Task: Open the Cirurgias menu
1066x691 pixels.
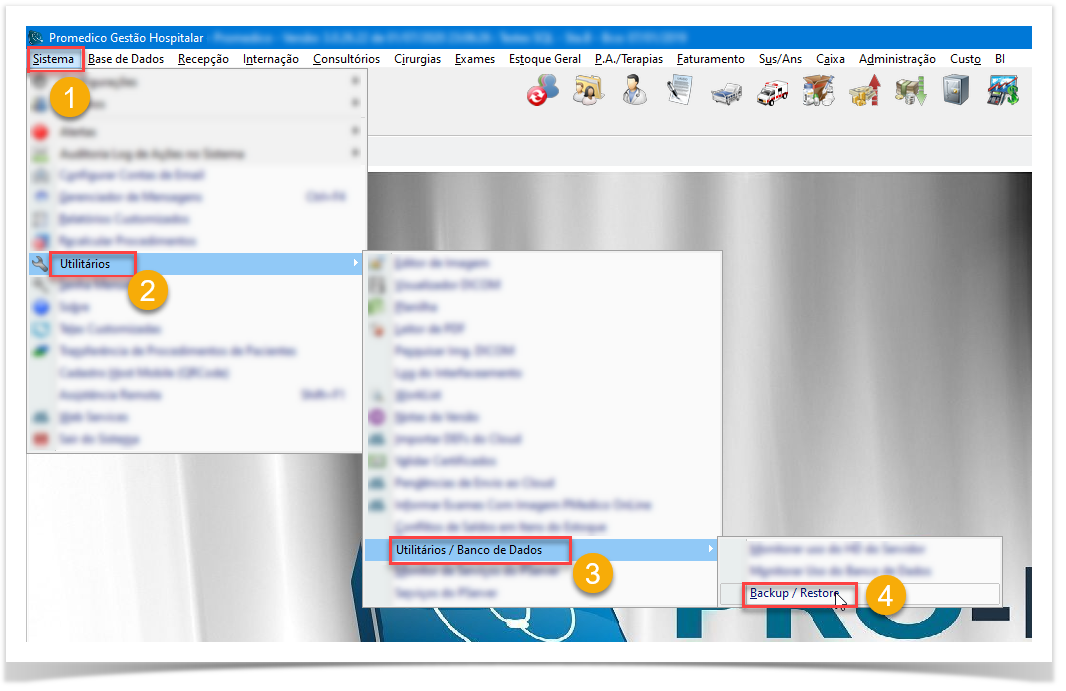Action: pyautogui.click(x=417, y=59)
